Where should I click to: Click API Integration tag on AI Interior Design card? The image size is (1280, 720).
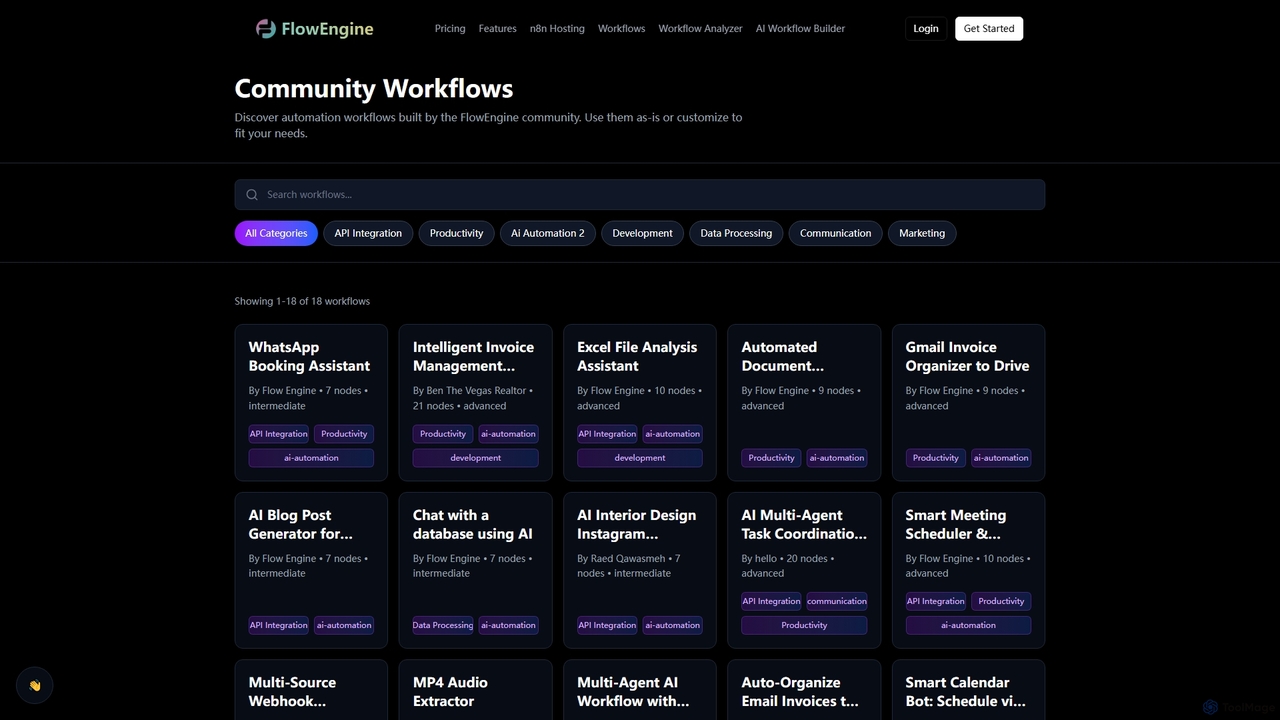pos(607,625)
